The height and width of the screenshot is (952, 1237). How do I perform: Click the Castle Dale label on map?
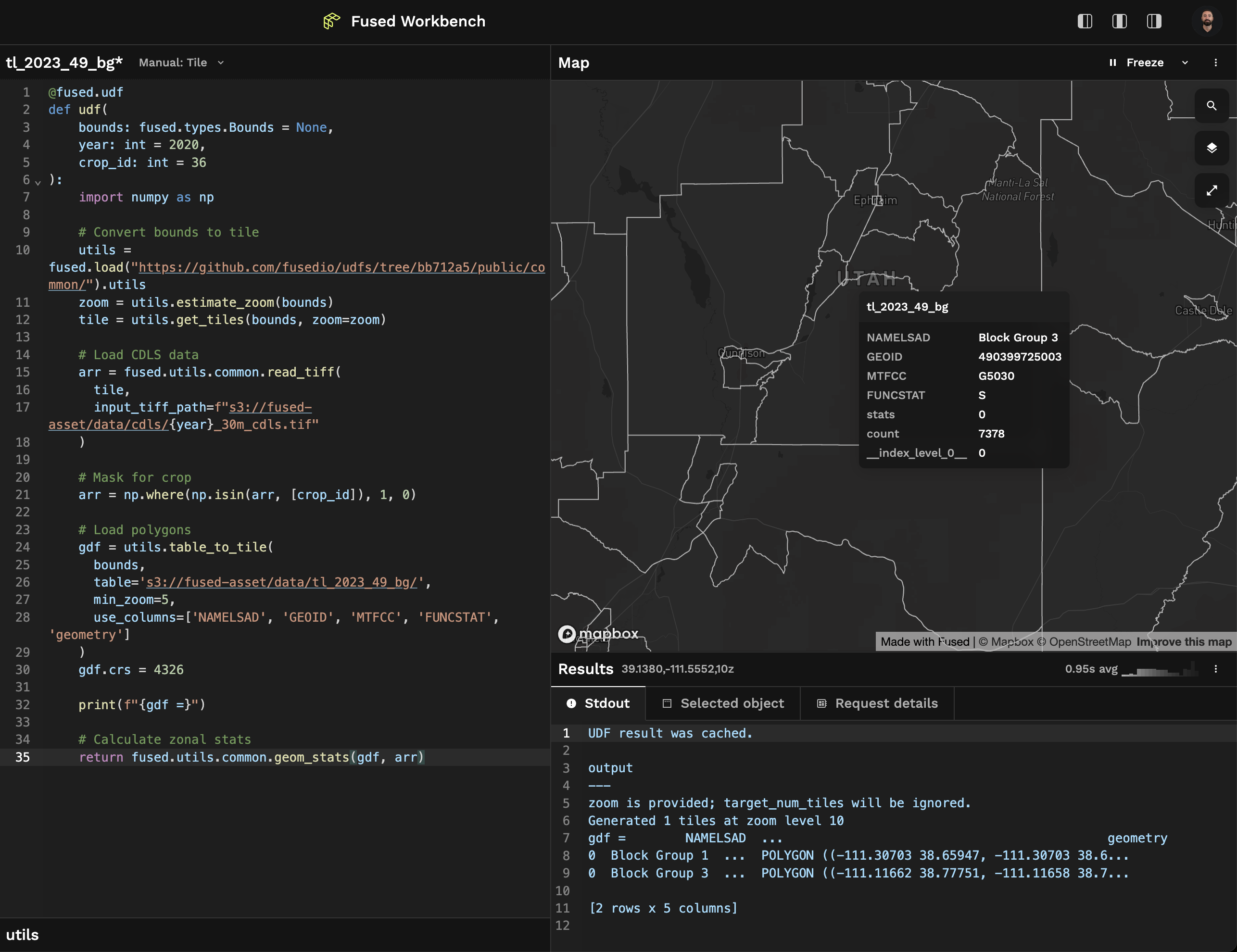[x=1204, y=310]
